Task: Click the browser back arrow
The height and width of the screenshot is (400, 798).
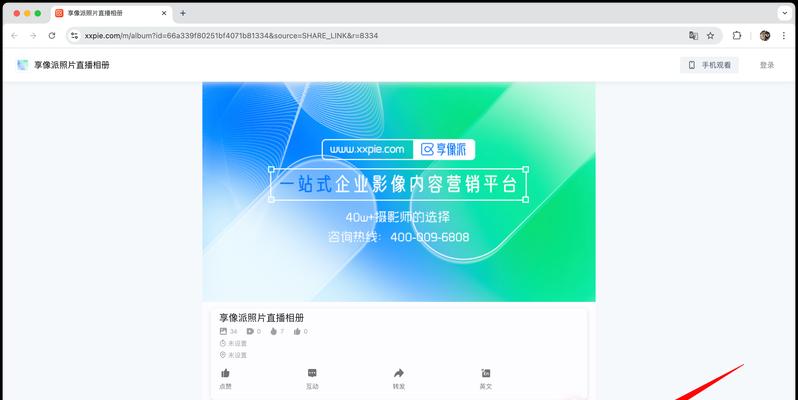Action: pos(14,36)
